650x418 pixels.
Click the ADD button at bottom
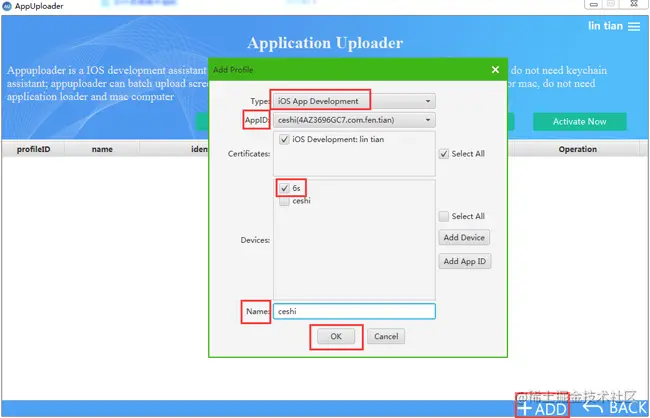tap(542, 408)
